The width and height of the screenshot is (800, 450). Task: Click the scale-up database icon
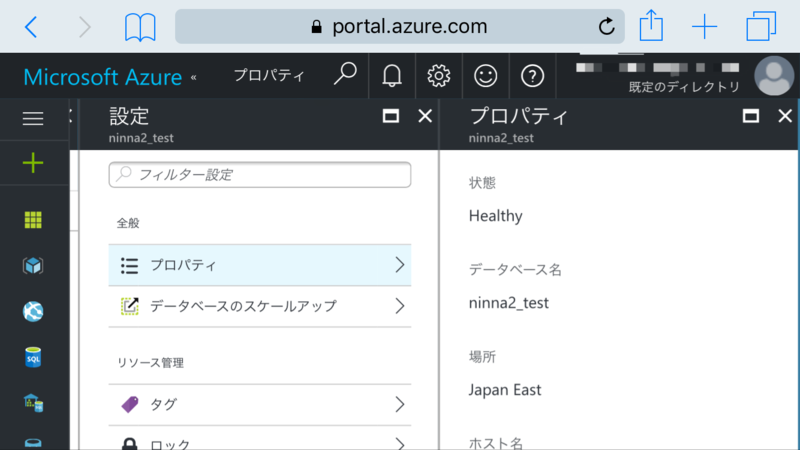[x=130, y=306]
